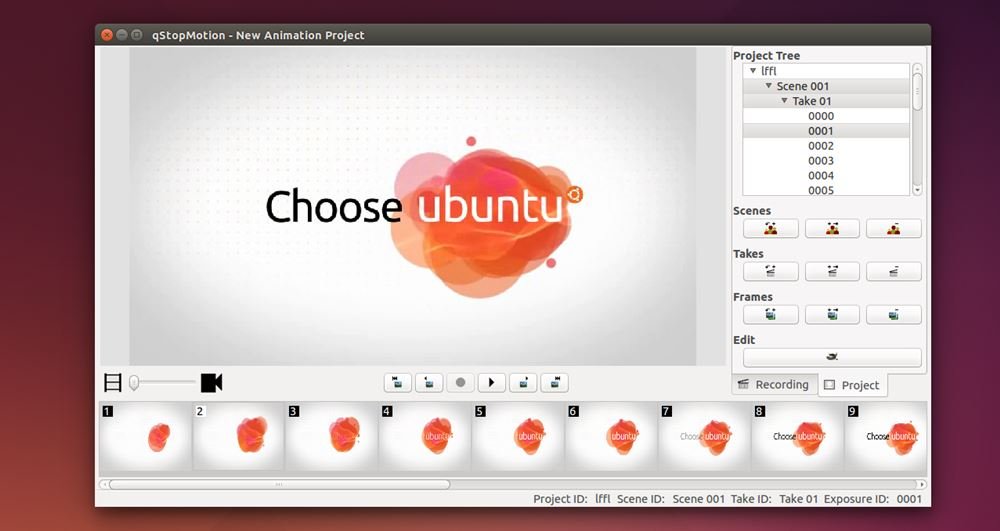Click the Project Tree scroll down arrow
Image resolution: width=1000 pixels, height=531 pixels.
point(917,190)
